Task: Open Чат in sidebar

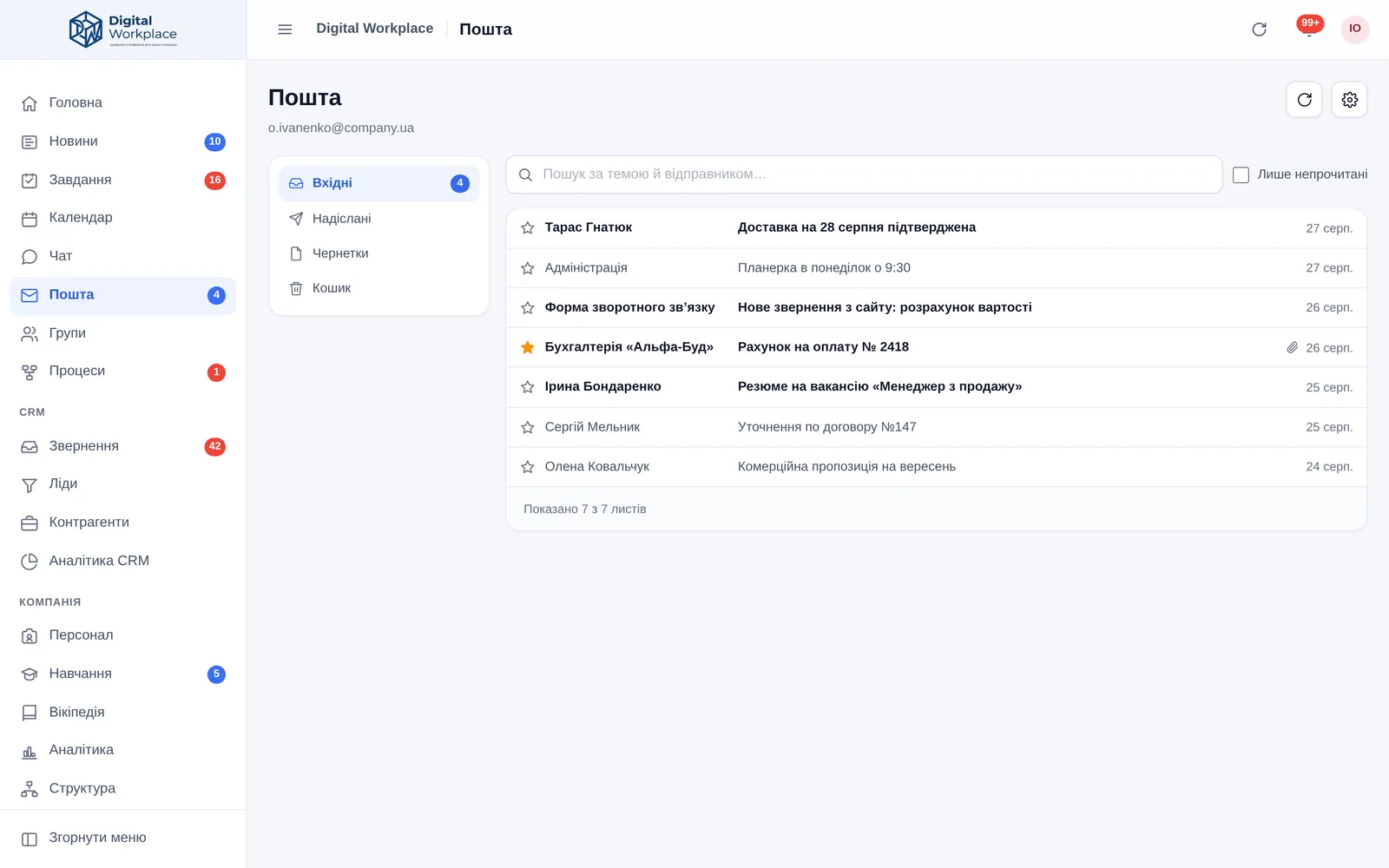Action: coord(122,256)
